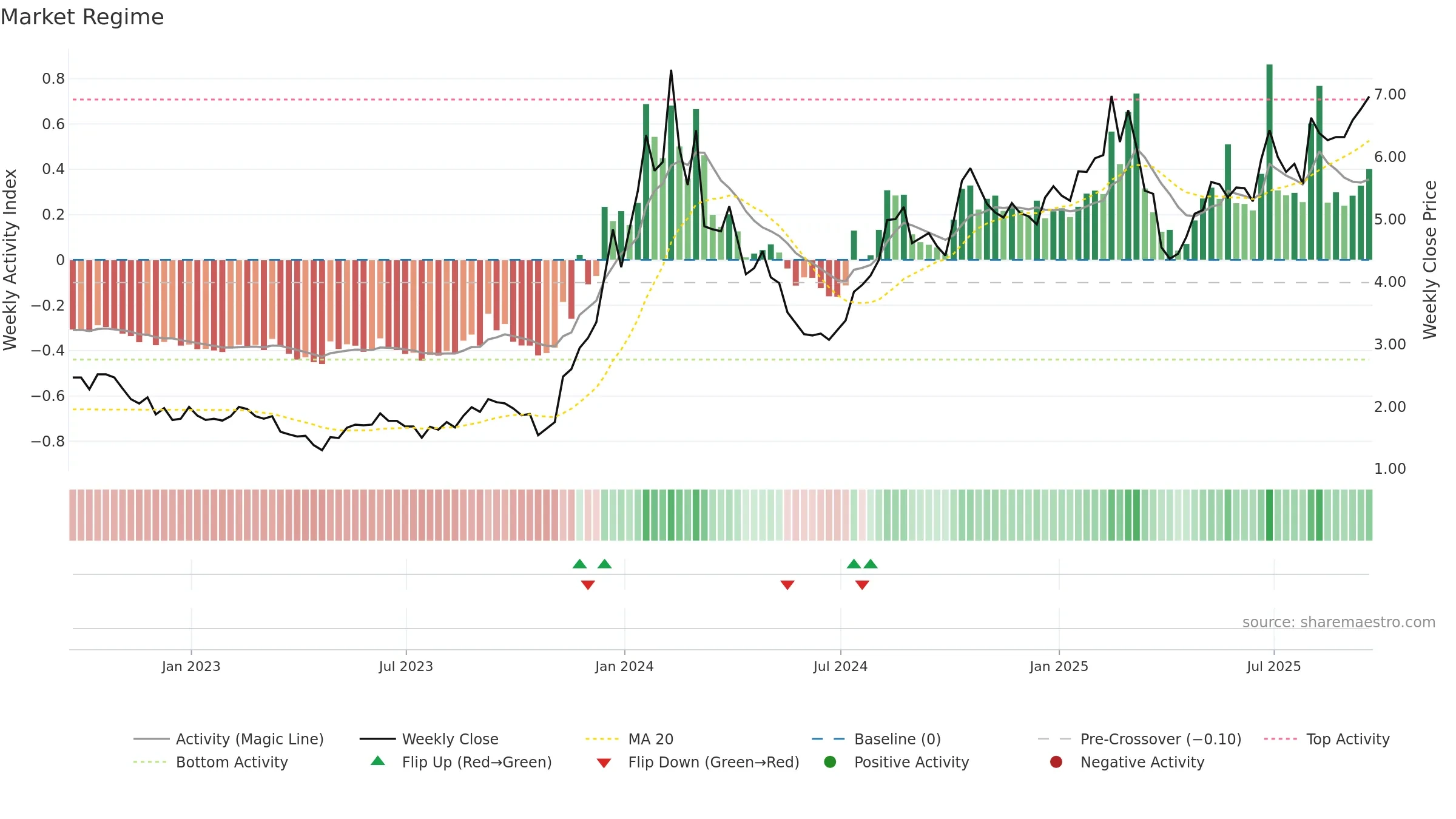Click the Market Regime chart title
This screenshot has height=819, width=1456.
coord(82,17)
